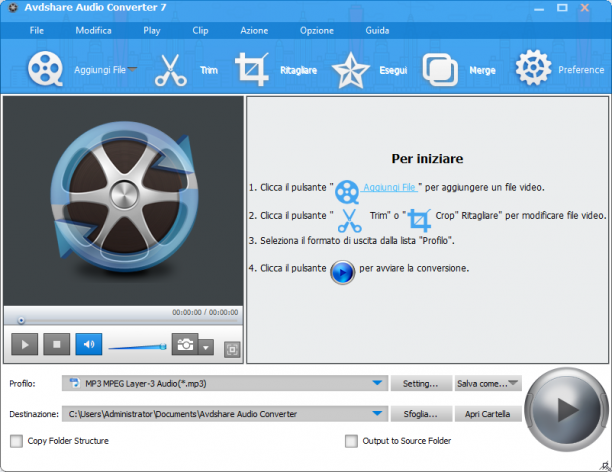Click the Aggiungi File film reel icon
Image resolution: width=612 pixels, height=472 pixels.
[x=45, y=69]
